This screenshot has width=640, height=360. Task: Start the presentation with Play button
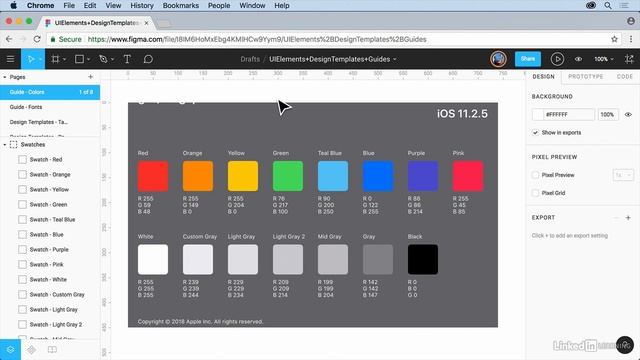coord(557,59)
